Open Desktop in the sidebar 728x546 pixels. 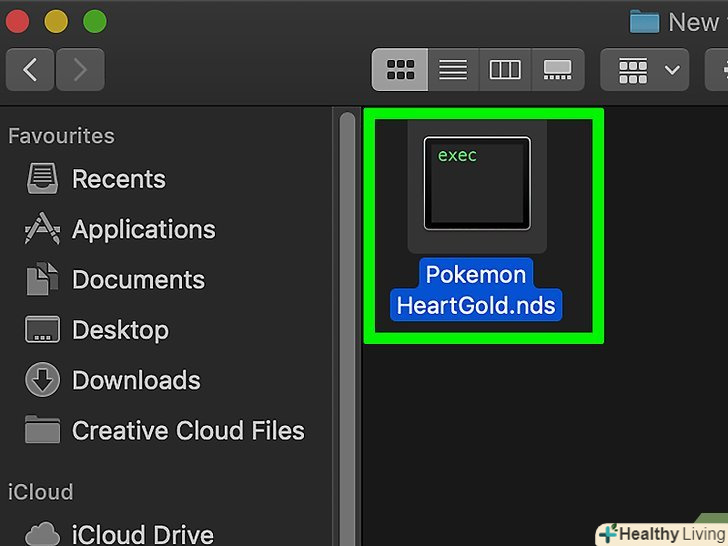click(120, 330)
